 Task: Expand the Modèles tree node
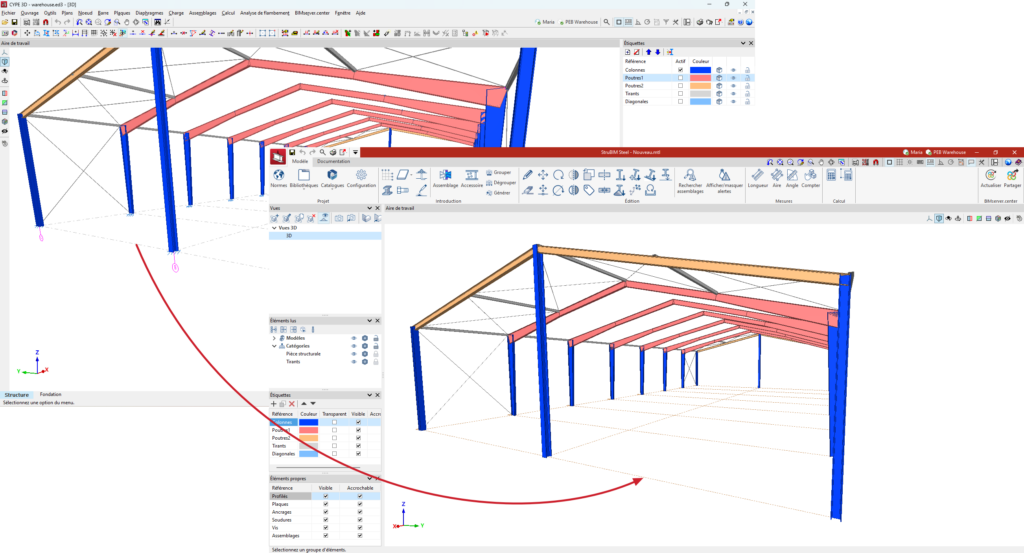coord(274,338)
